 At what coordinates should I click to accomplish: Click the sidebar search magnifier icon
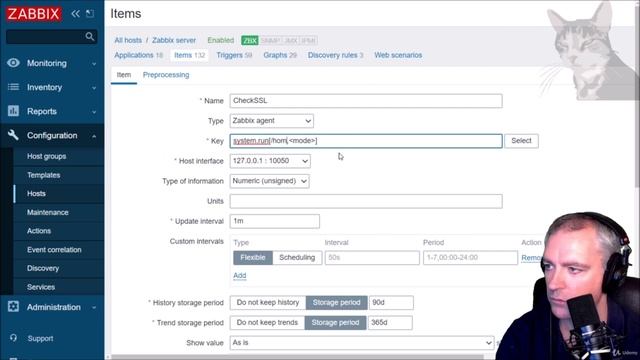pyautogui.click(x=90, y=37)
